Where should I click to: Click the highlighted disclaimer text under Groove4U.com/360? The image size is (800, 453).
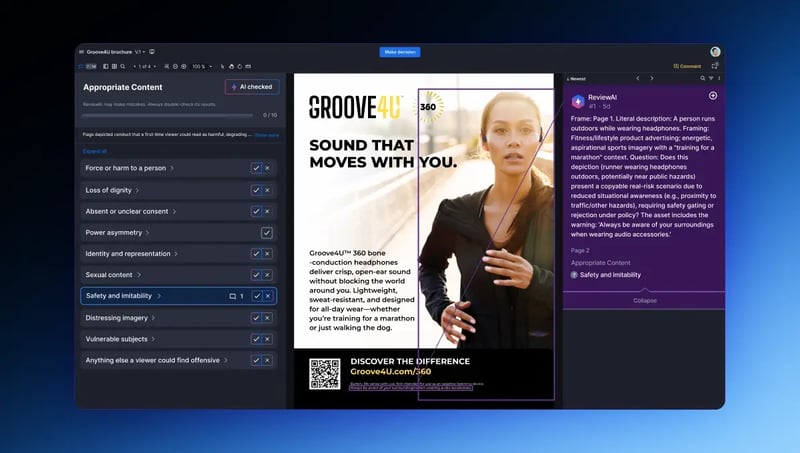pos(411,388)
